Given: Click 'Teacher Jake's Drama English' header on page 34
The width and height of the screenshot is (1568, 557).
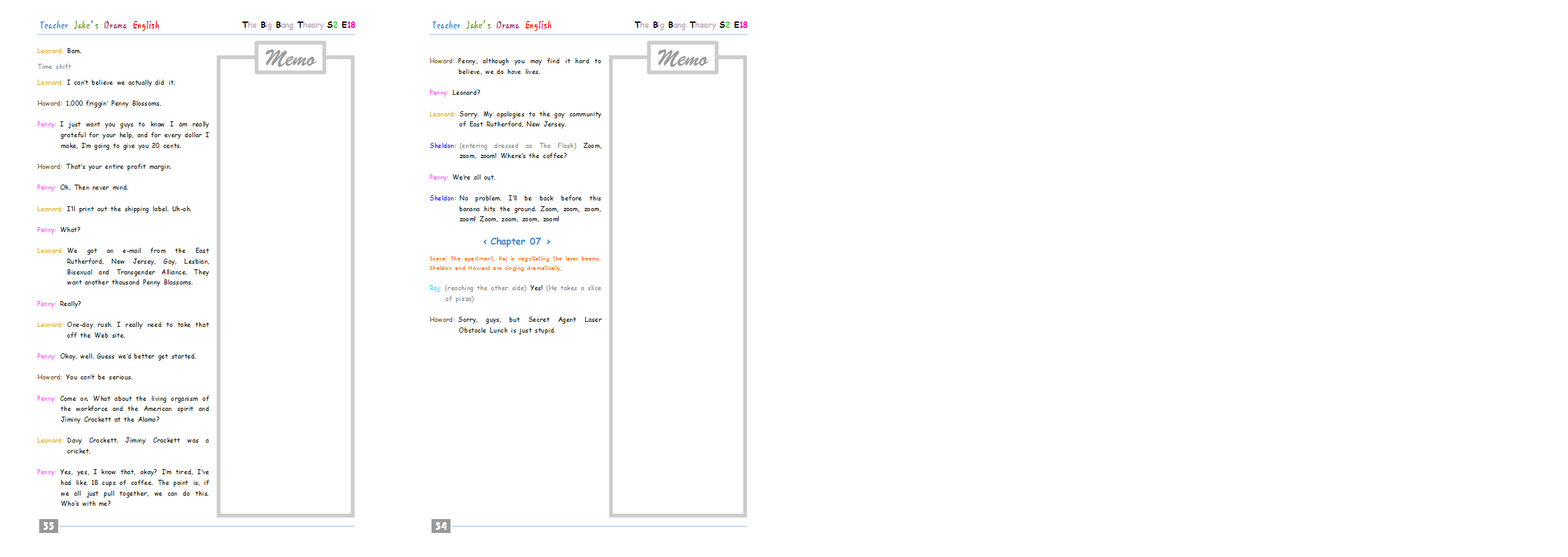Looking at the screenshot, I should pos(492,25).
